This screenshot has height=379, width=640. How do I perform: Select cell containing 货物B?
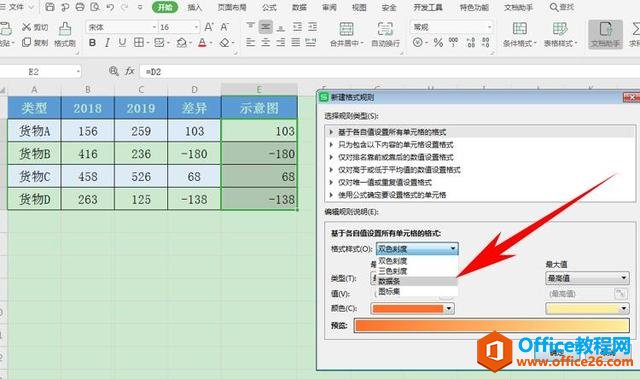(x=35, y=154)
